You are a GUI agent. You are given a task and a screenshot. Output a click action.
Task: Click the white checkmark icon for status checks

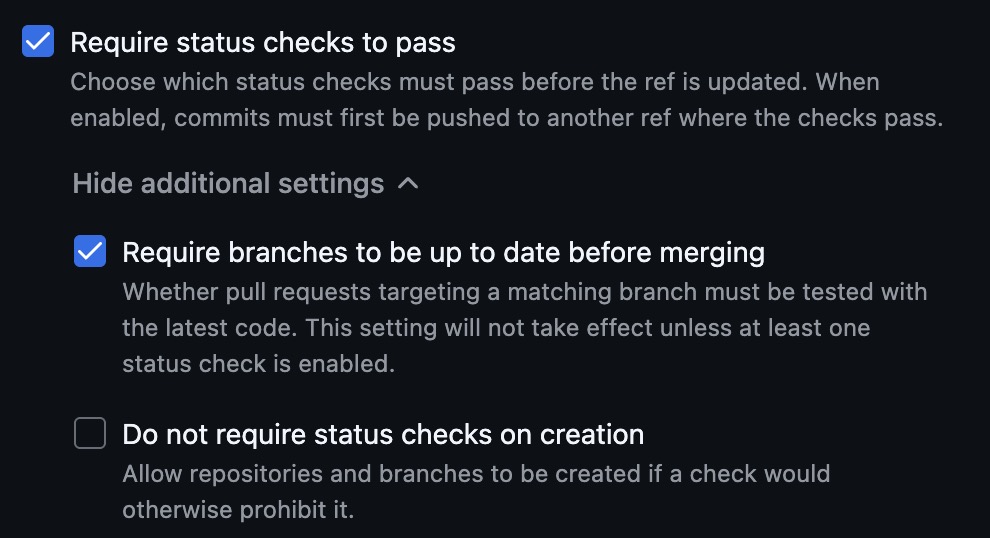[x=38, y=43]
